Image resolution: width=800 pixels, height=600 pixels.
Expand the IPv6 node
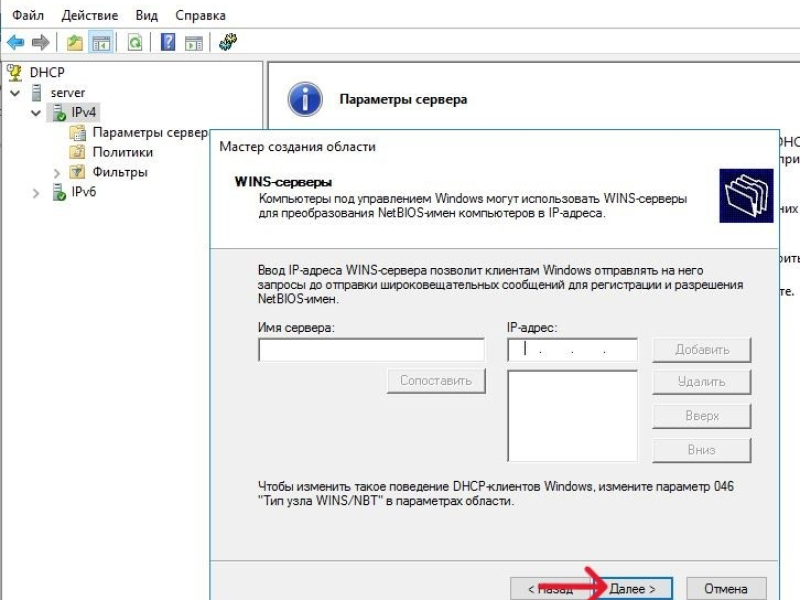tap(36, 193)
